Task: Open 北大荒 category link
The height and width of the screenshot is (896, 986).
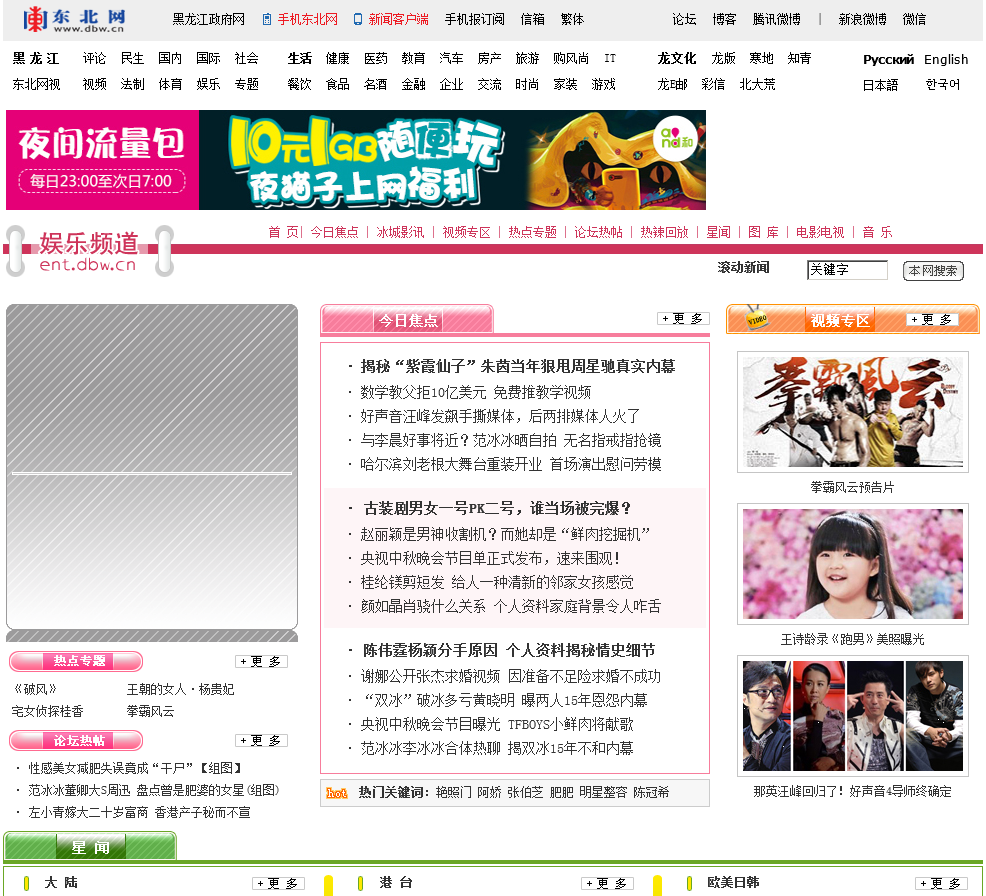Action: [x=758, y=84]
